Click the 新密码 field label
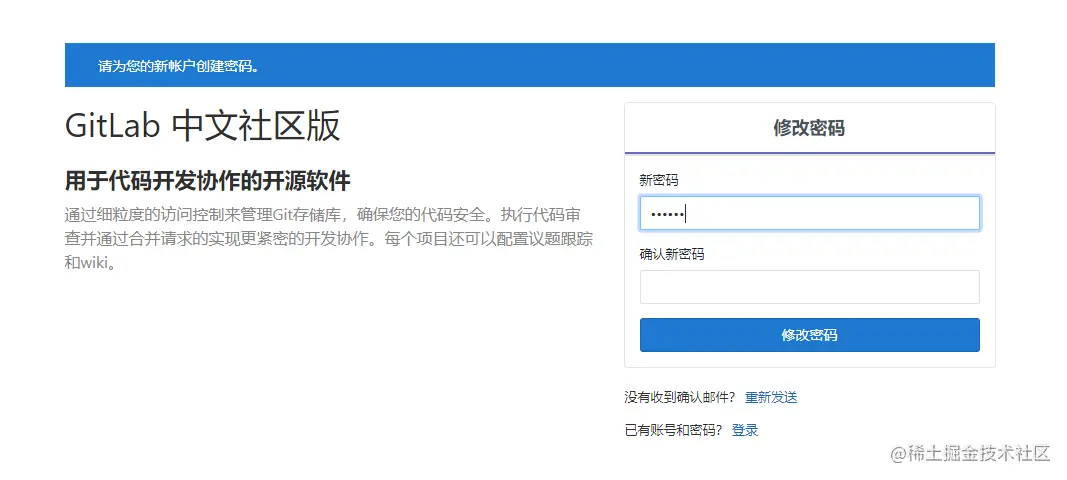1067x480 pixels. pyautogui.click(x=659, y=180)
